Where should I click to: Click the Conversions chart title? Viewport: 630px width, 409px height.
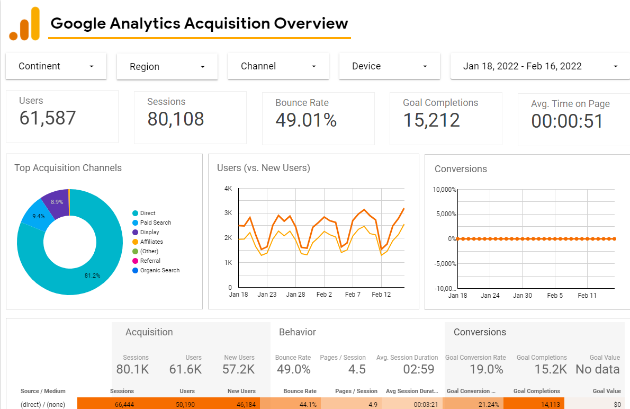pos(460,169)
